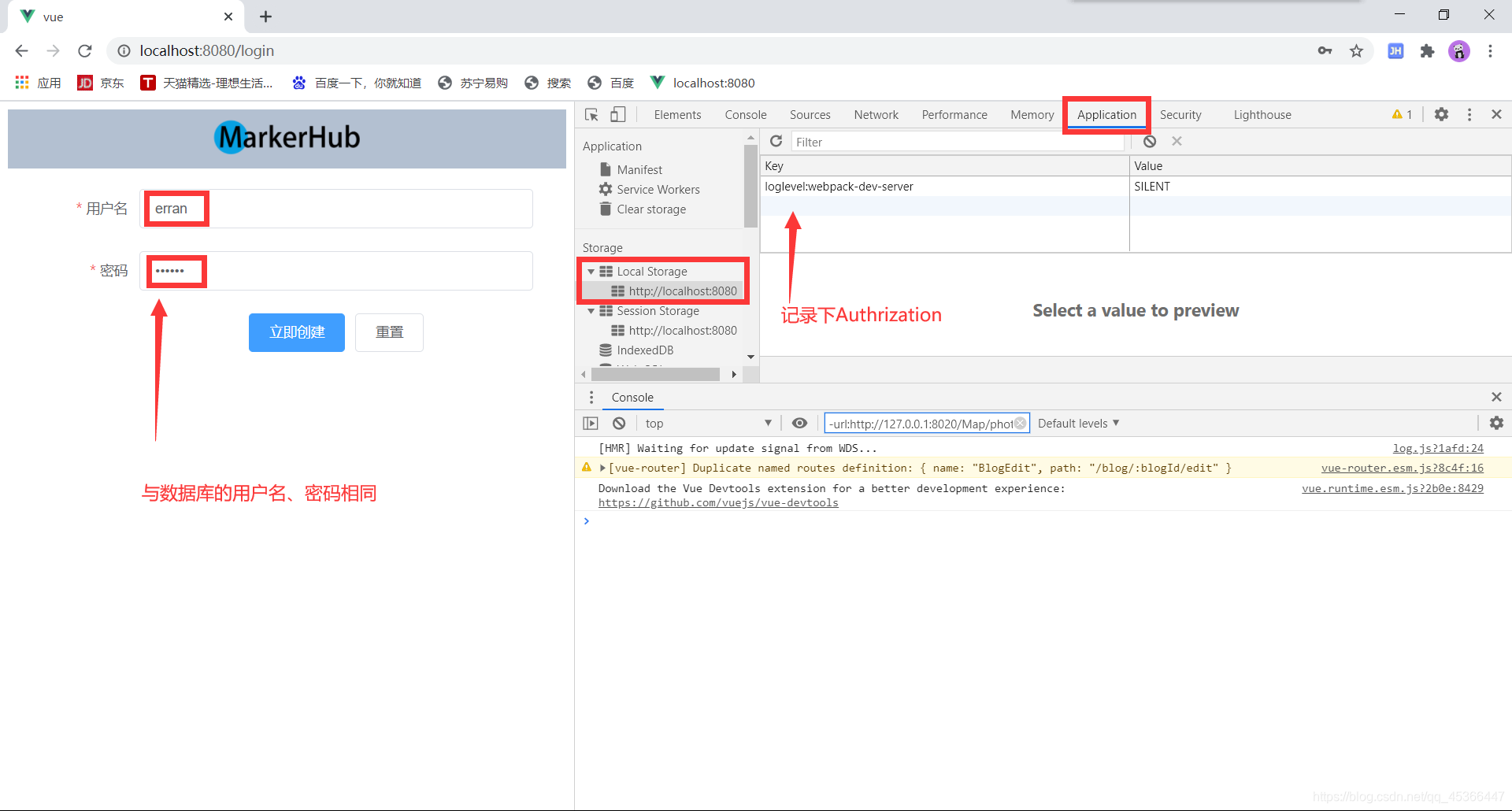
Task: Close the DevTools panel
Action: point(1496,114)
